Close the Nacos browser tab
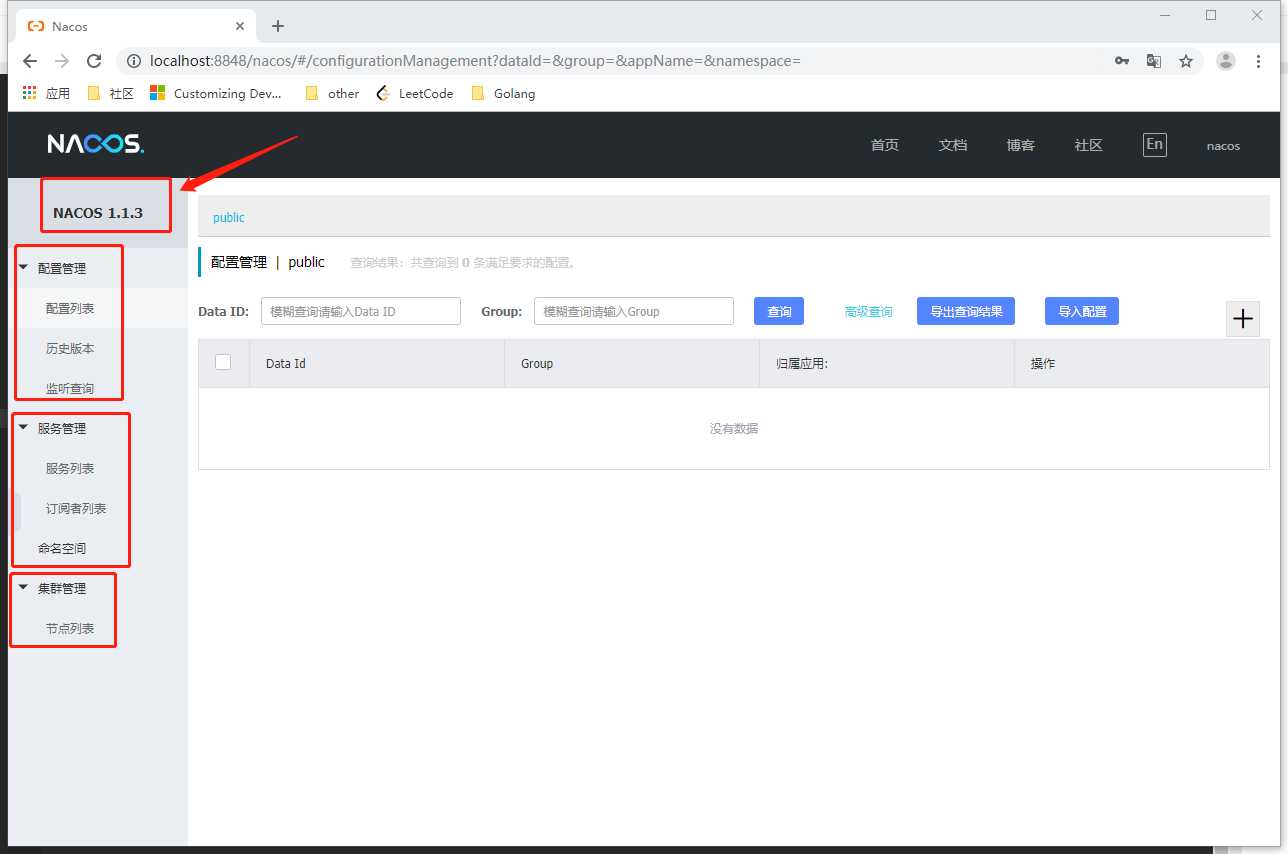The width and height of the screenshot is (1288, 854). pos(240,26)
